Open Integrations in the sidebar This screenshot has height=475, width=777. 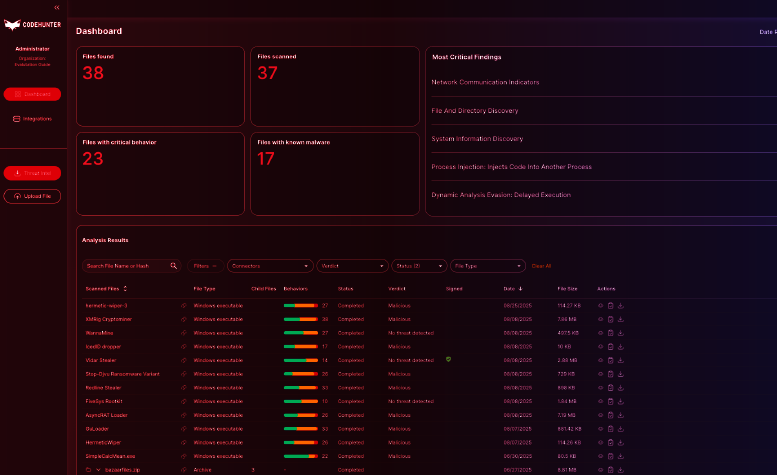tap(32, 119)
